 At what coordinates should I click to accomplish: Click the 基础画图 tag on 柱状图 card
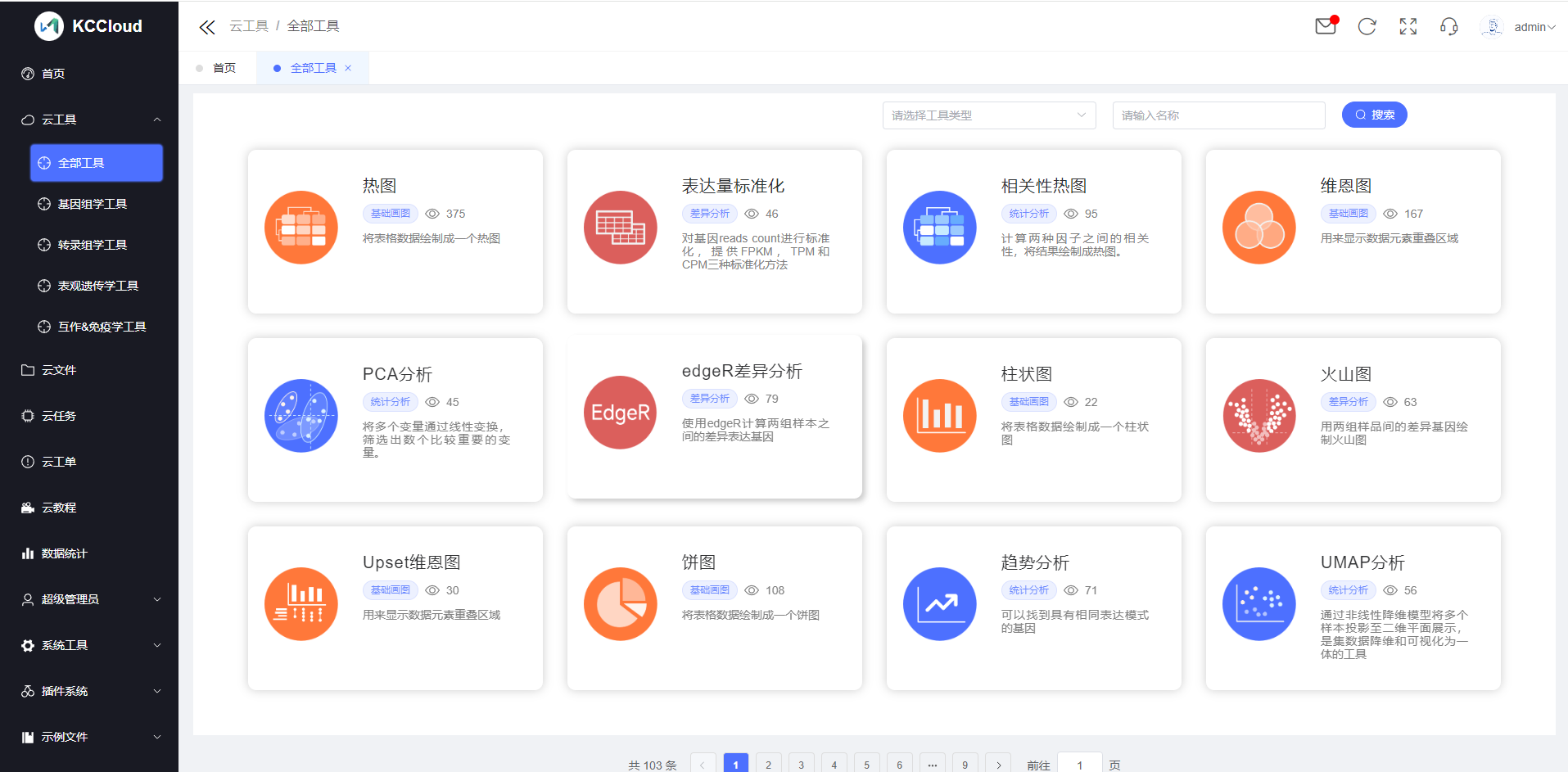point(1028,402)
